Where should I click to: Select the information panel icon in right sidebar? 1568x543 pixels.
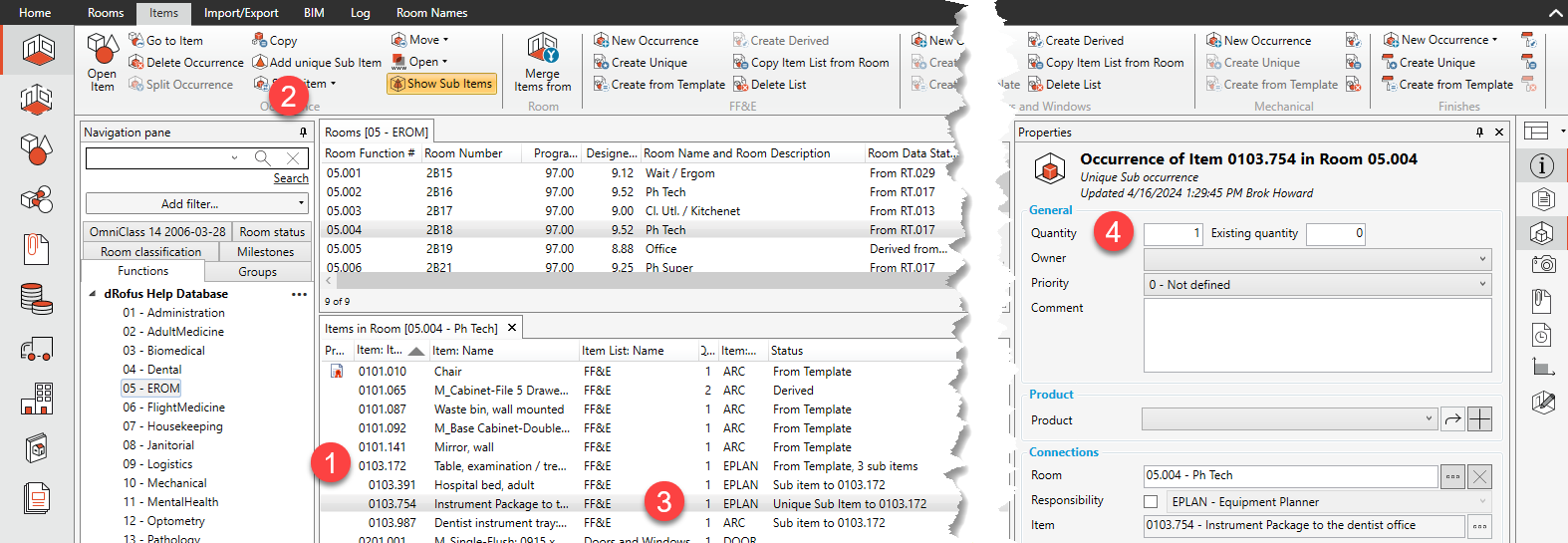click(x=1542, y=166)
